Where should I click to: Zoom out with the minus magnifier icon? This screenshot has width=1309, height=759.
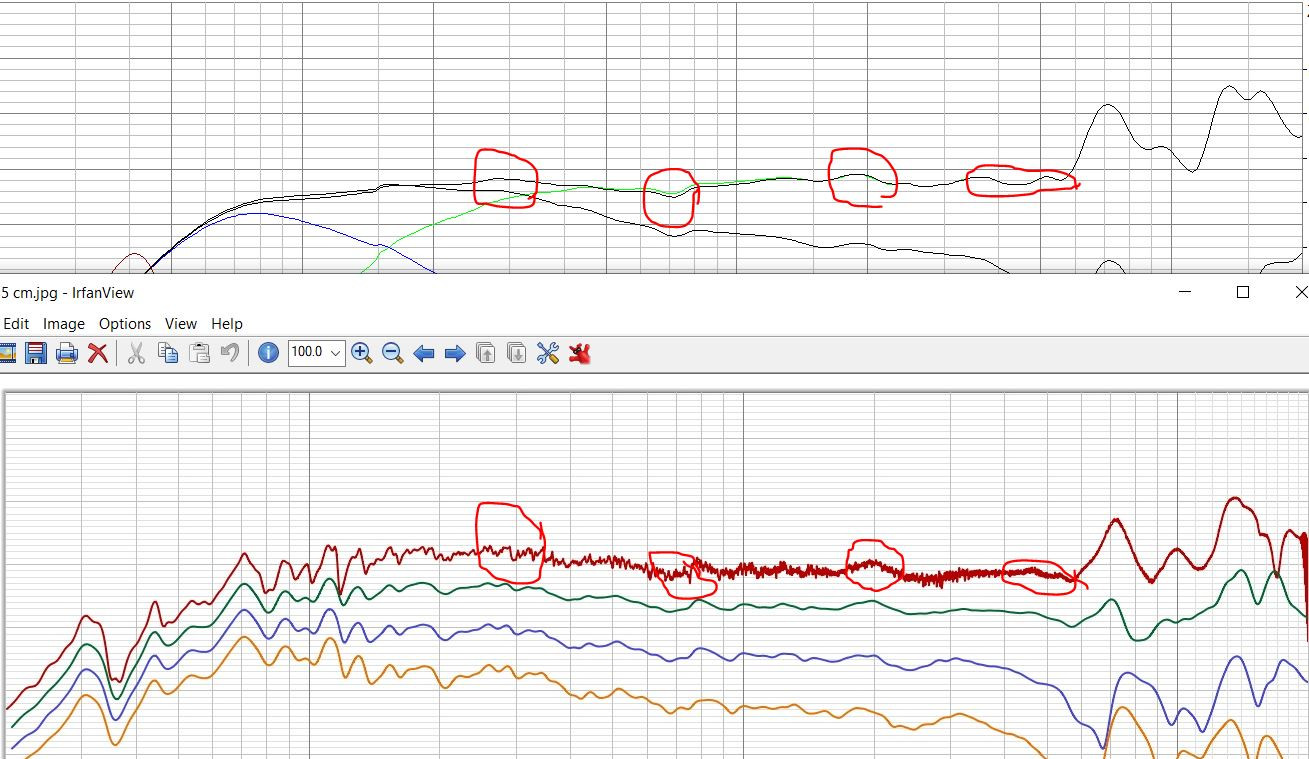click(x=393, y=352)
